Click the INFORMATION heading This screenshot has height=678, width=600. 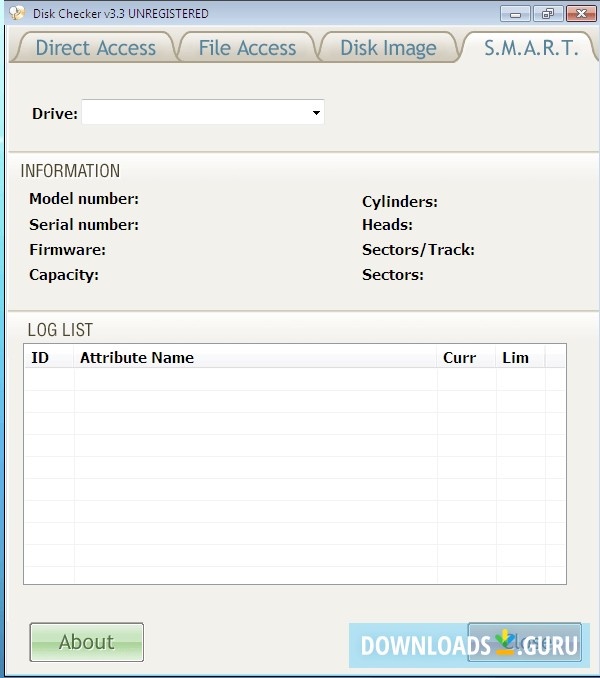tap(70, 171)
